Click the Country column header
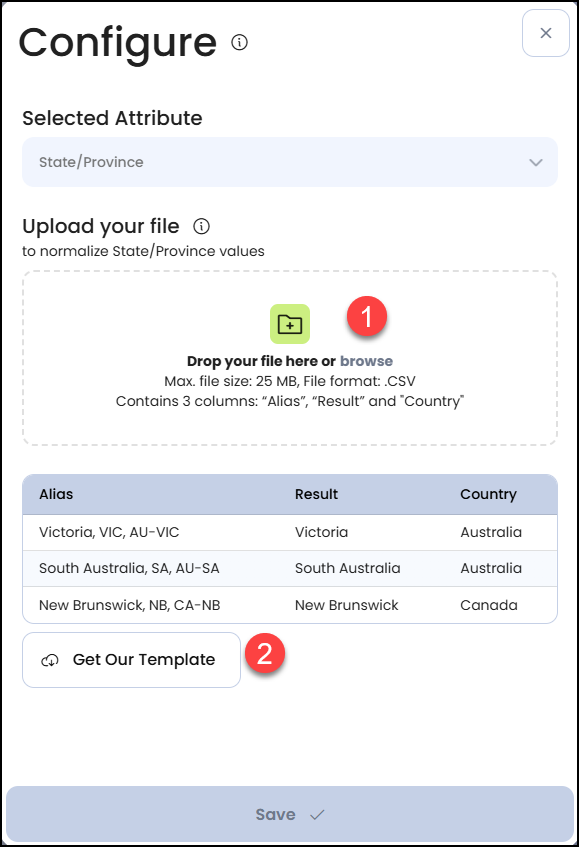579x847 pixels. tap(490, 494)
